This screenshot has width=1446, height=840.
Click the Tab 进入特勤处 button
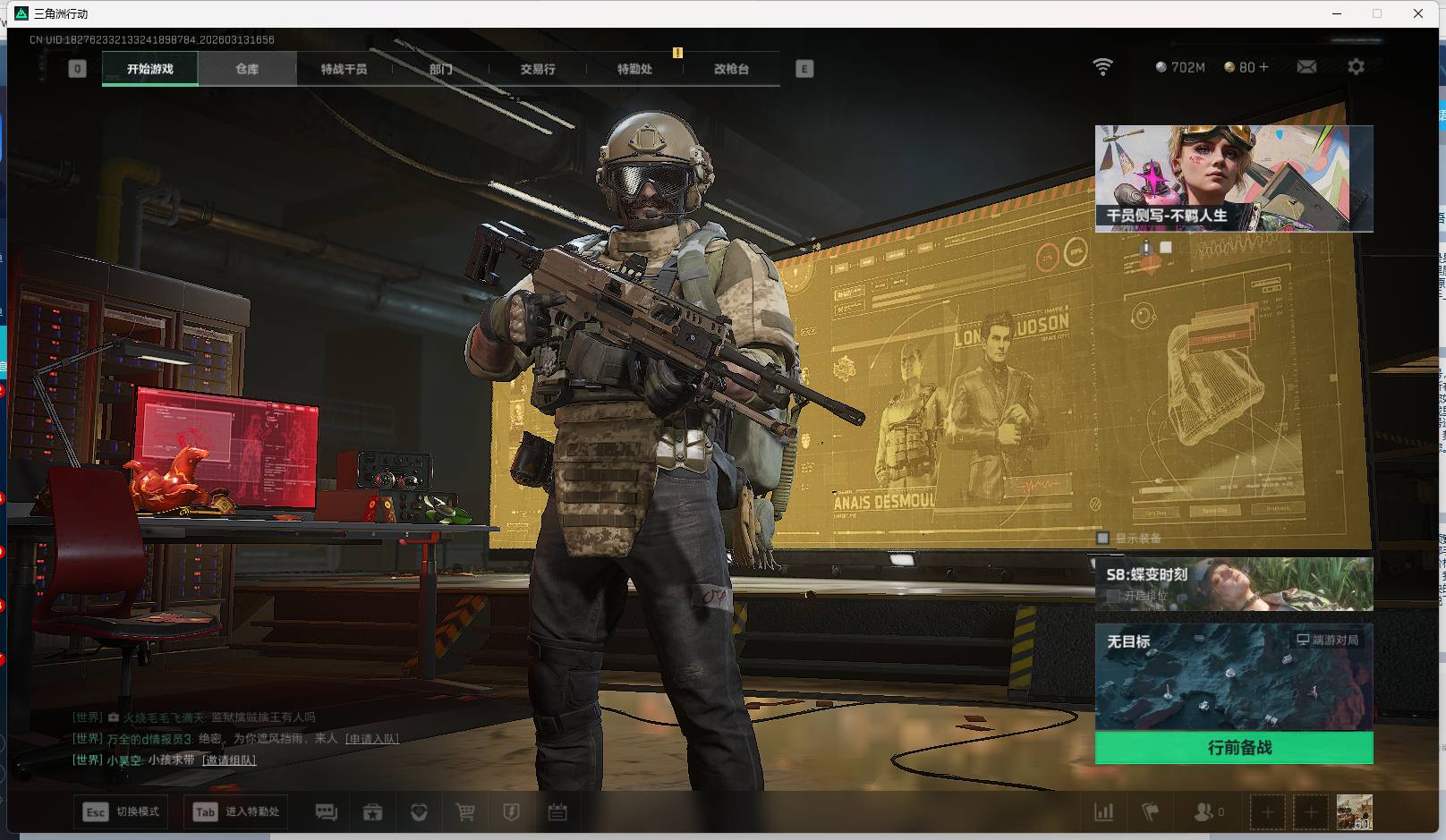[x=236, y=811]
